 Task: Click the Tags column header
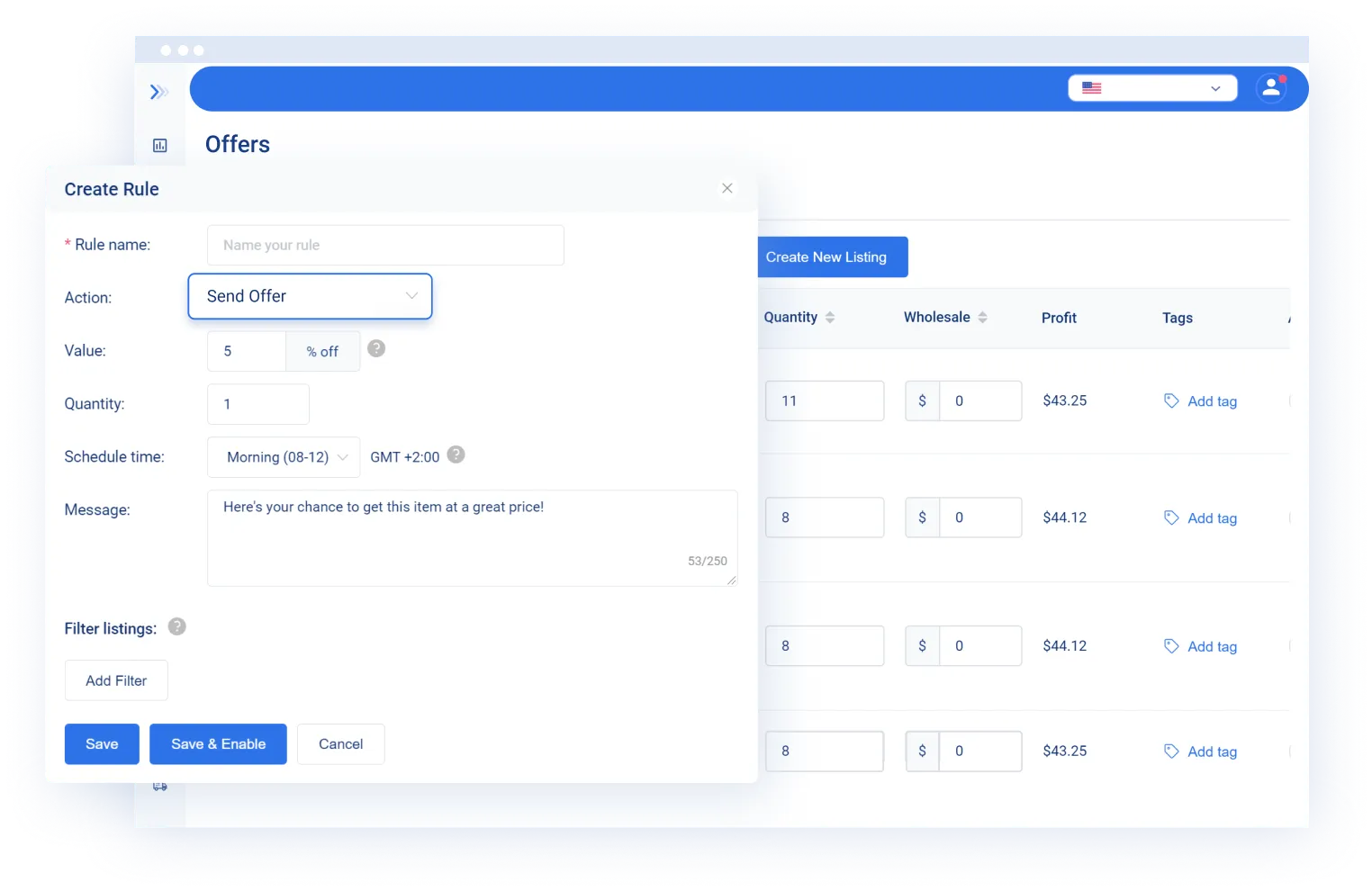(1178, 318)
